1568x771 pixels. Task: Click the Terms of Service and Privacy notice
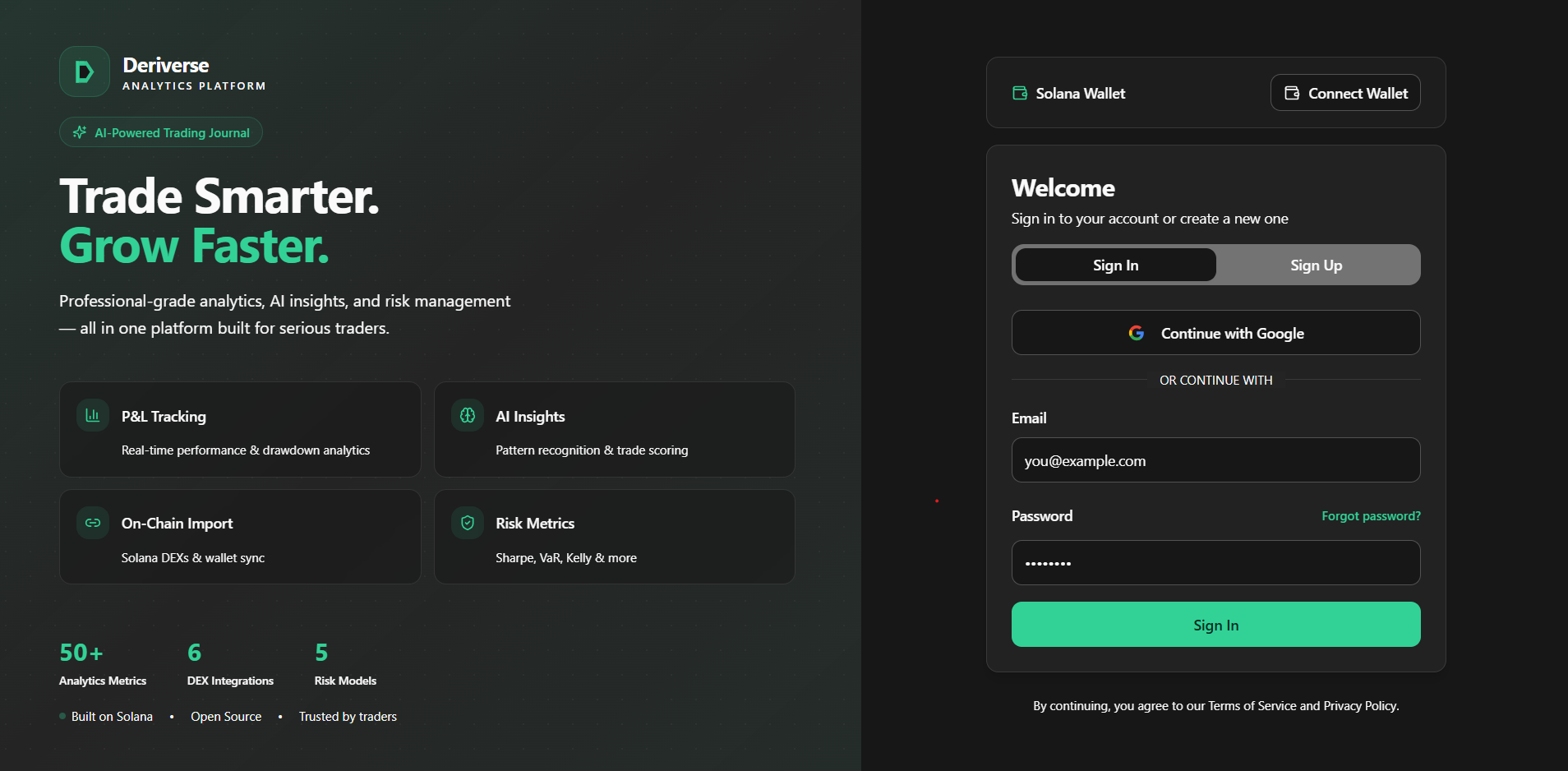pyautogui.click(x=1216, y=706)
